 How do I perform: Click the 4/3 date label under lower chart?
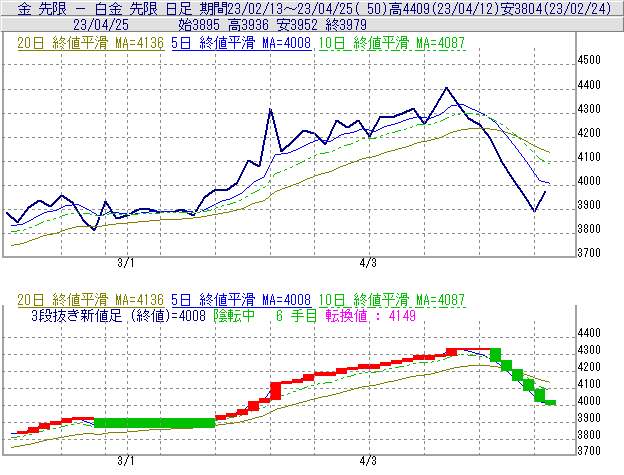pos(368,461)
